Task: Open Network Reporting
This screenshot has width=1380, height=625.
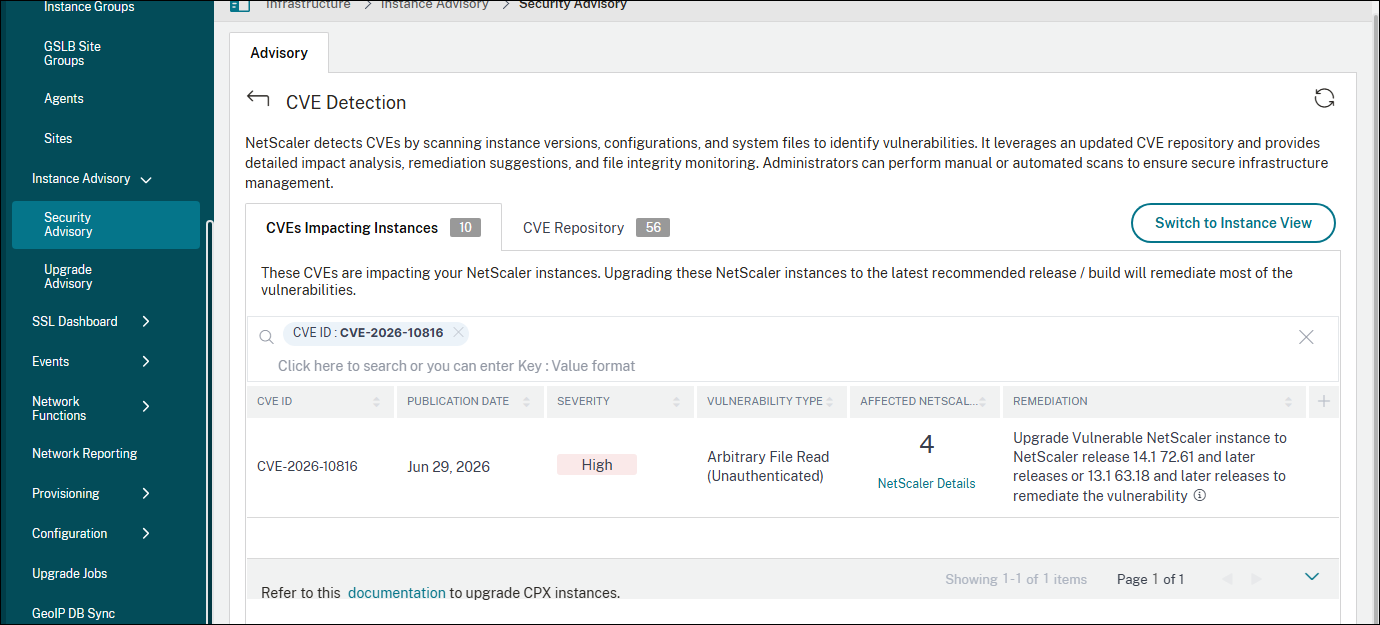Action: click(x=85, y=453)
